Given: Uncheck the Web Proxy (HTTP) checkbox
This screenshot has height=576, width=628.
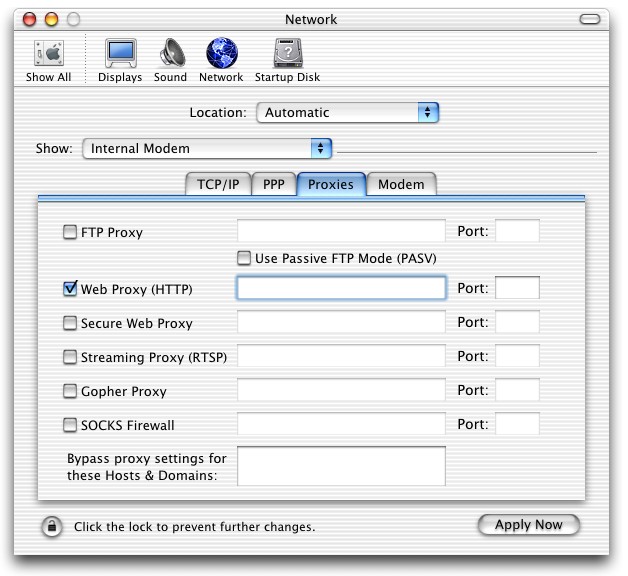Looking at the screenshot, I should tap(70, 289).
